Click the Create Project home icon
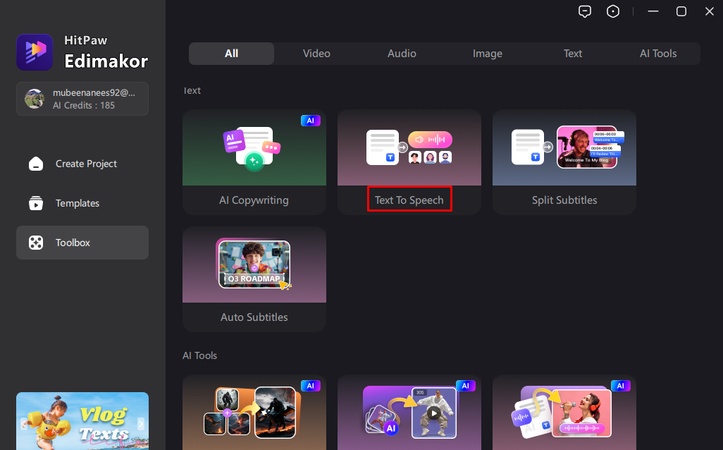Screen dimensions: 723x450 pos(36,164)
